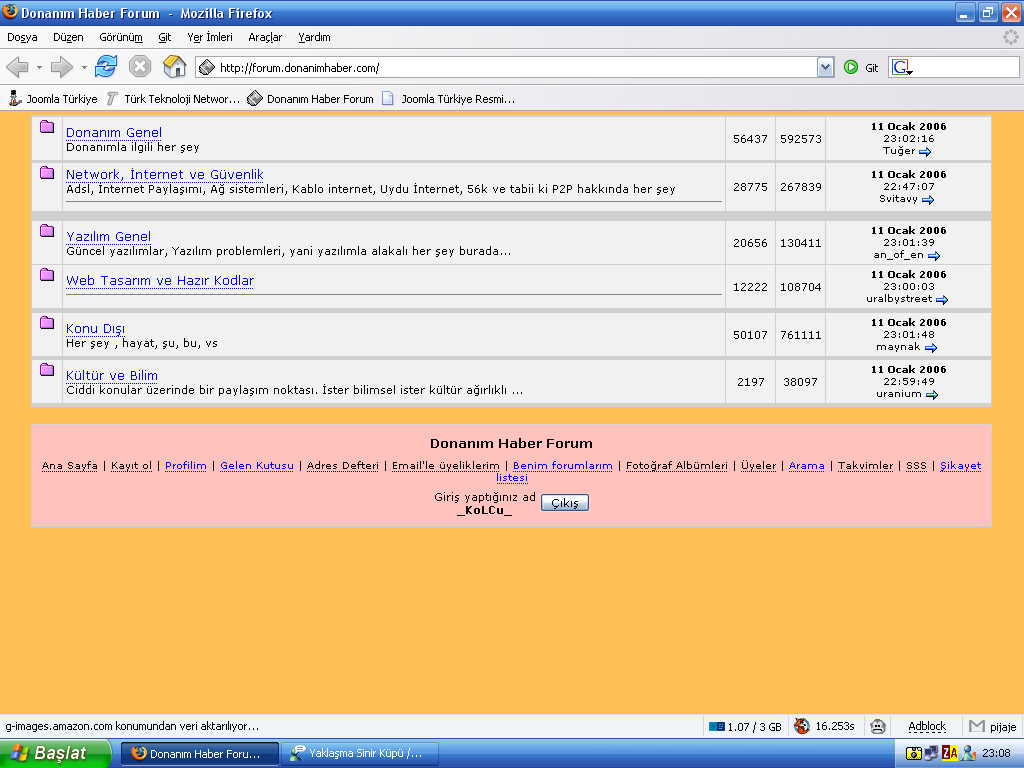Click the Donanım Haber Forum taskbar button
This screenshot has height=768, width=1024.
click(x=200, y=754)
